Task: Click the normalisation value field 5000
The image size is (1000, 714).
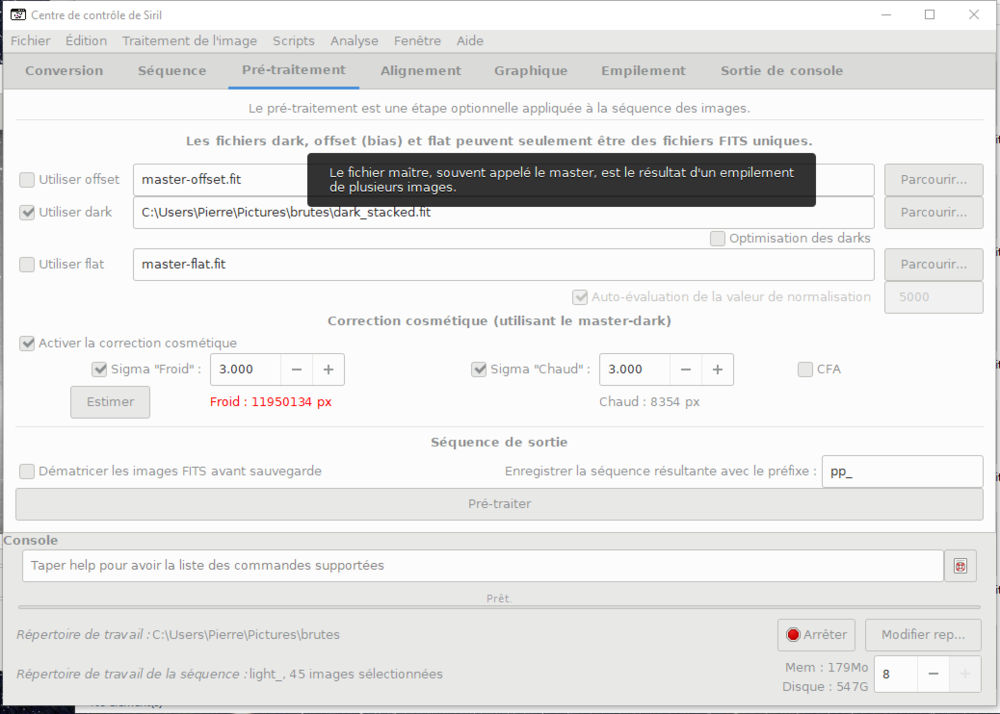Action: point(934,297)
